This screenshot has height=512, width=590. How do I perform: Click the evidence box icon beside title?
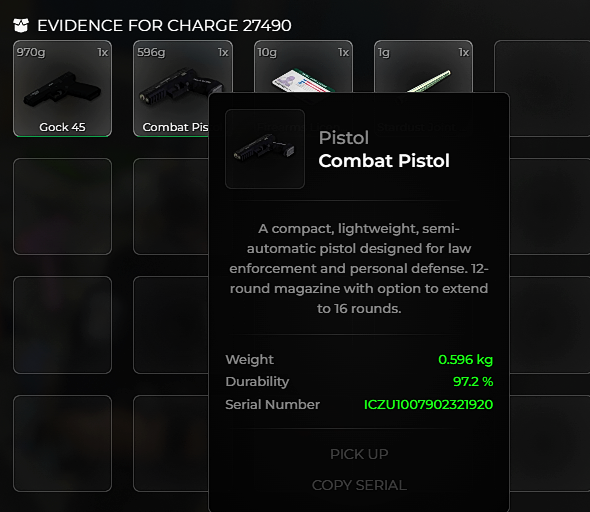pyautogui.click(x=21, y=26)
